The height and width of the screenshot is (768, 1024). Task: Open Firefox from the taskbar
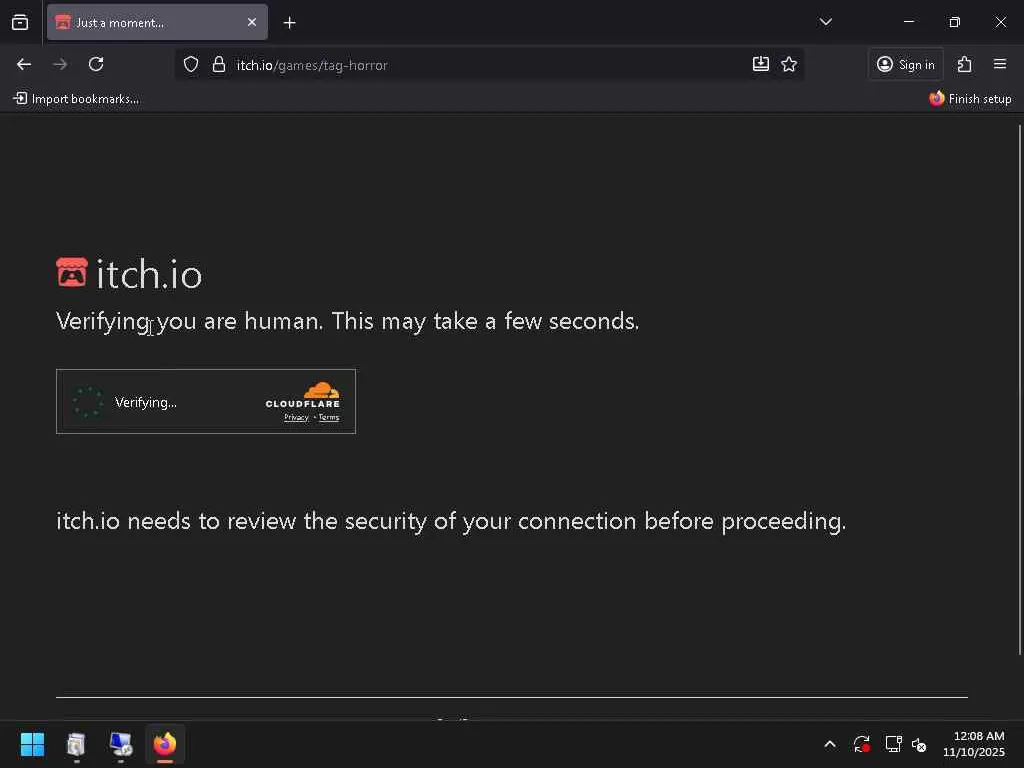[x=165, y=744]
